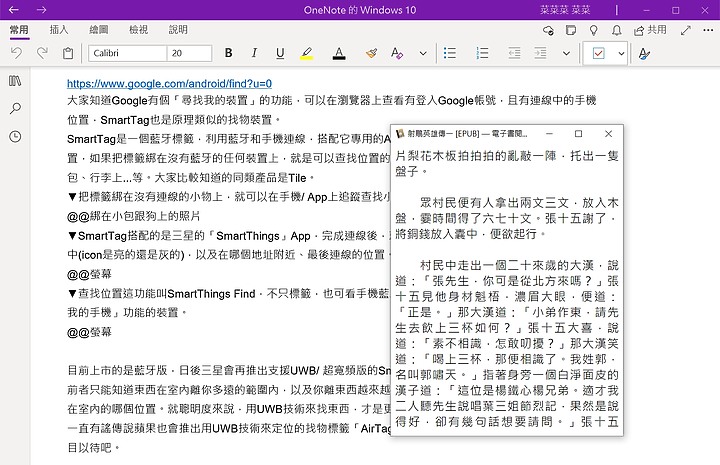This screenshot has width=720, height=465.
Task: Close the EPUB reader window
Action: point(608,134)
